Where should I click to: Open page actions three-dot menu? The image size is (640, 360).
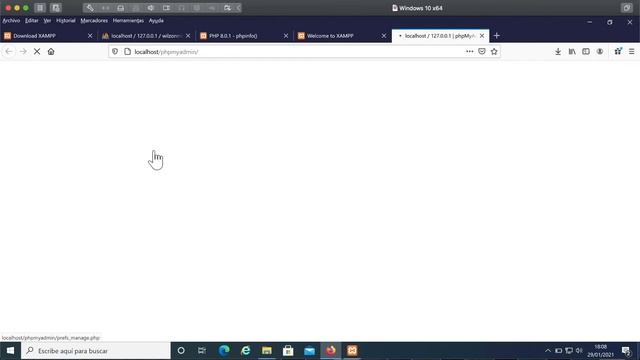[469, 51]
